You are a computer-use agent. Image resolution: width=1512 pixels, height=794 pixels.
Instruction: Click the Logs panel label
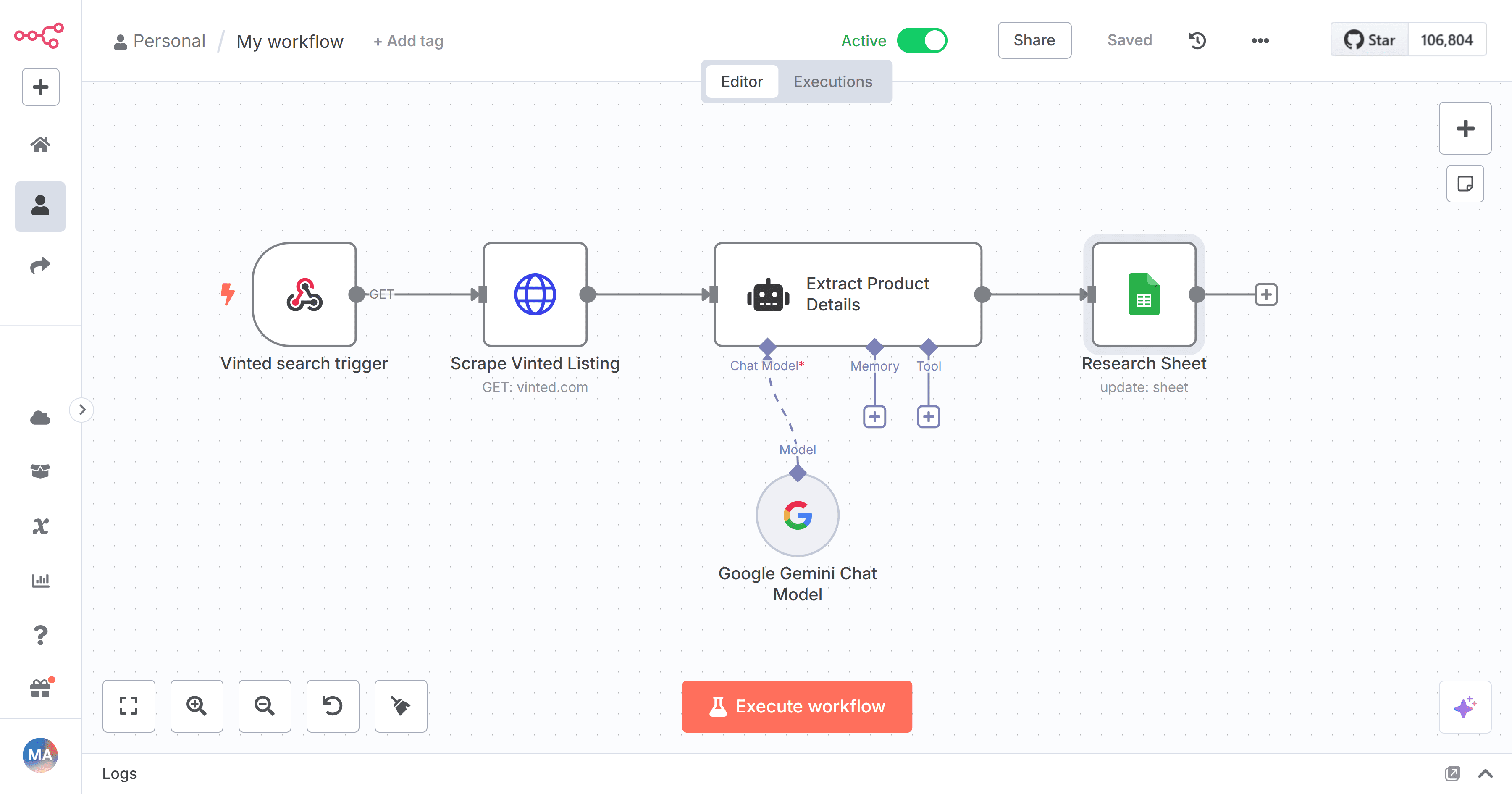[119, 773]
